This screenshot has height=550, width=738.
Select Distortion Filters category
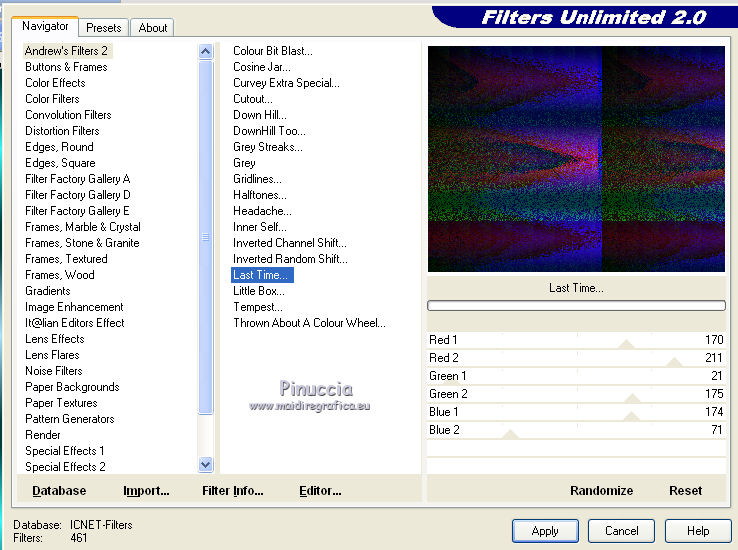[62, 131]
